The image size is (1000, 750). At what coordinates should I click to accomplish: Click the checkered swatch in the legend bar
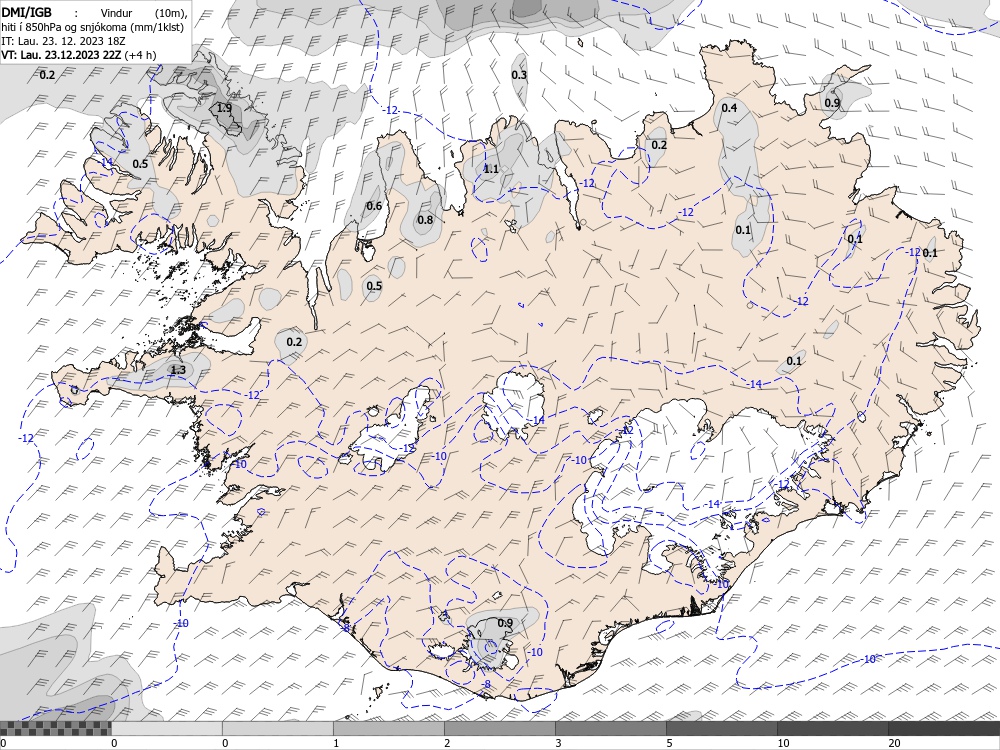point(55,728)
